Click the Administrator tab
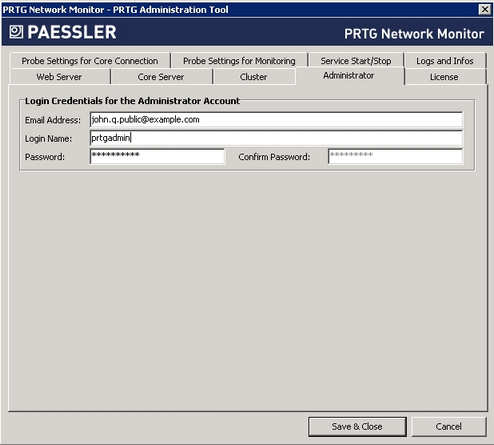Screen dimensions: 494x445 349,76
